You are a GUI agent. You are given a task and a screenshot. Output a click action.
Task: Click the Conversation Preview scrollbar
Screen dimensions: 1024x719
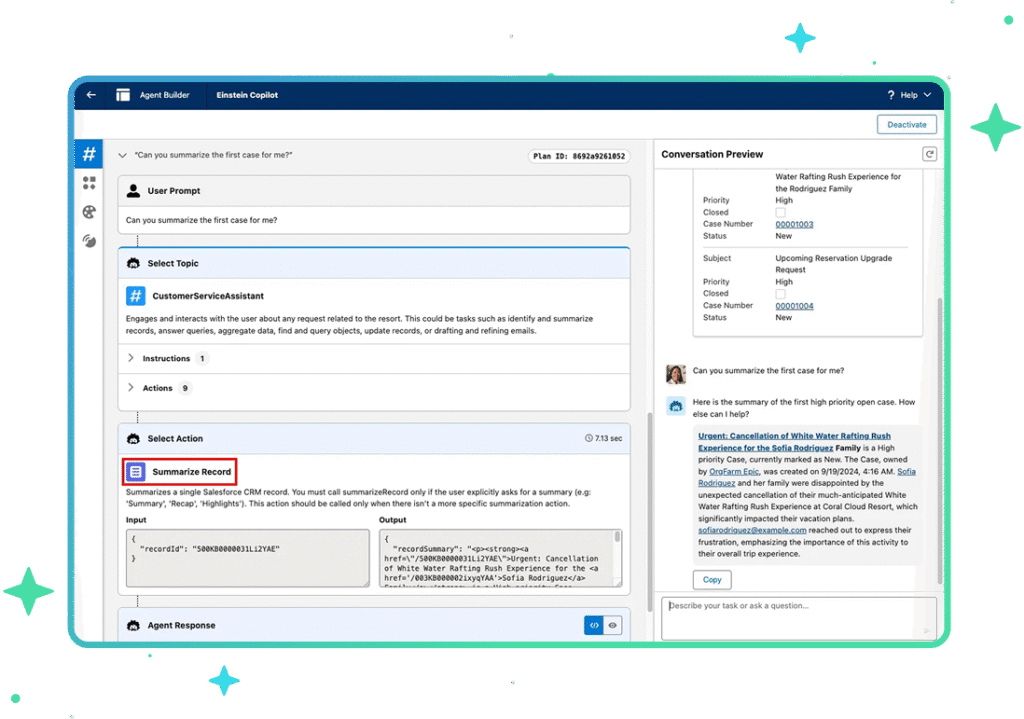click(940, 441)
